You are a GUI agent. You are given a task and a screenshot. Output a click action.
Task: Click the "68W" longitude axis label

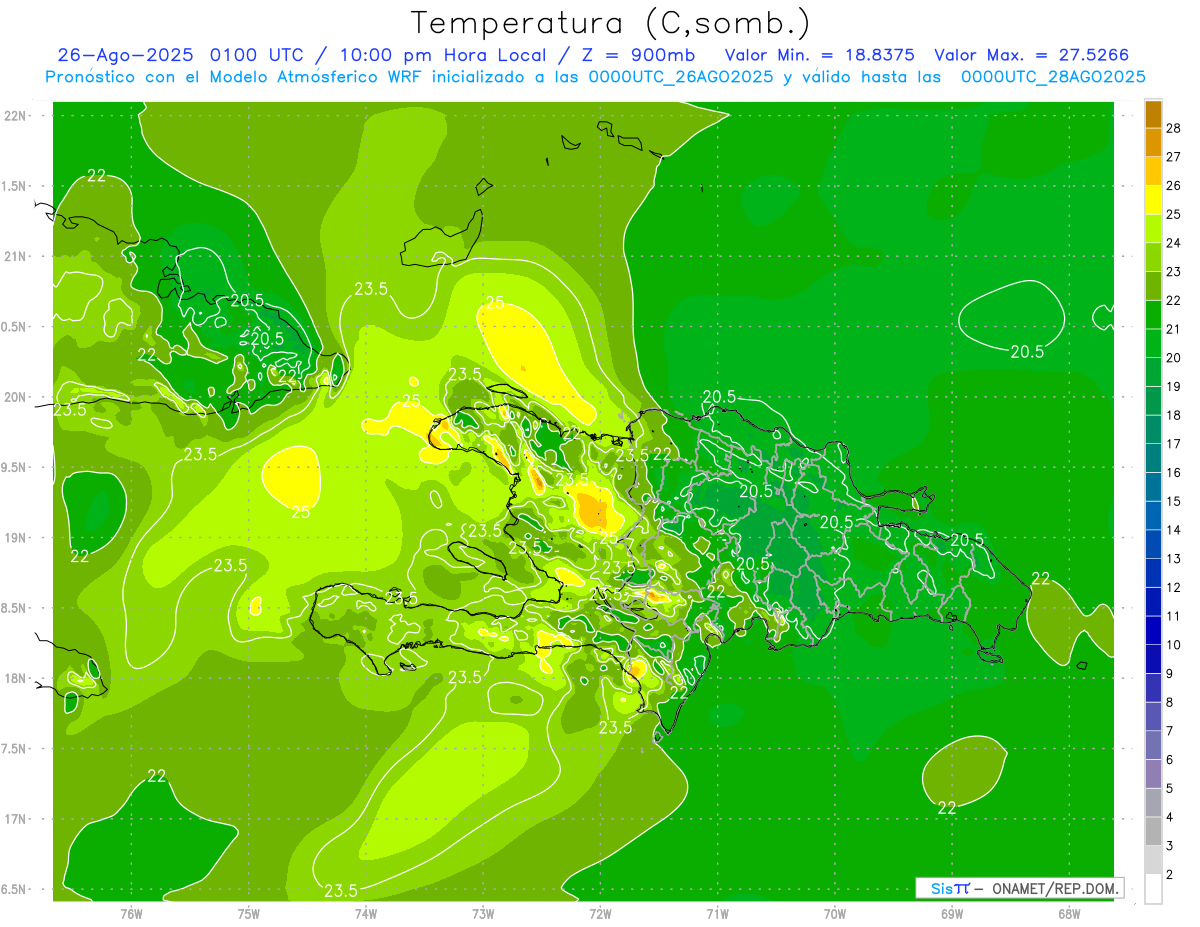1069,913
